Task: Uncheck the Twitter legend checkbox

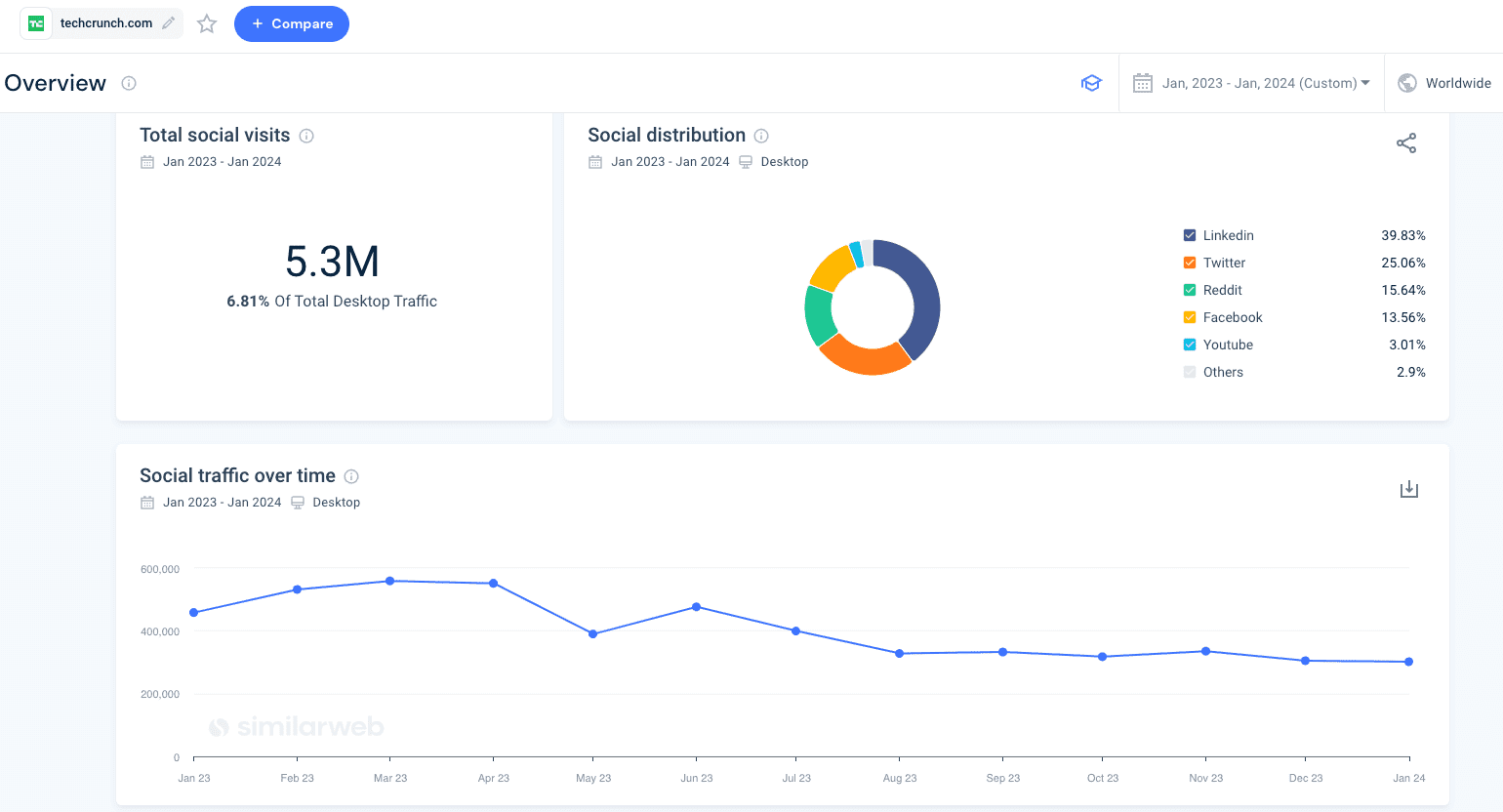Action: [x=1190, y=263]
